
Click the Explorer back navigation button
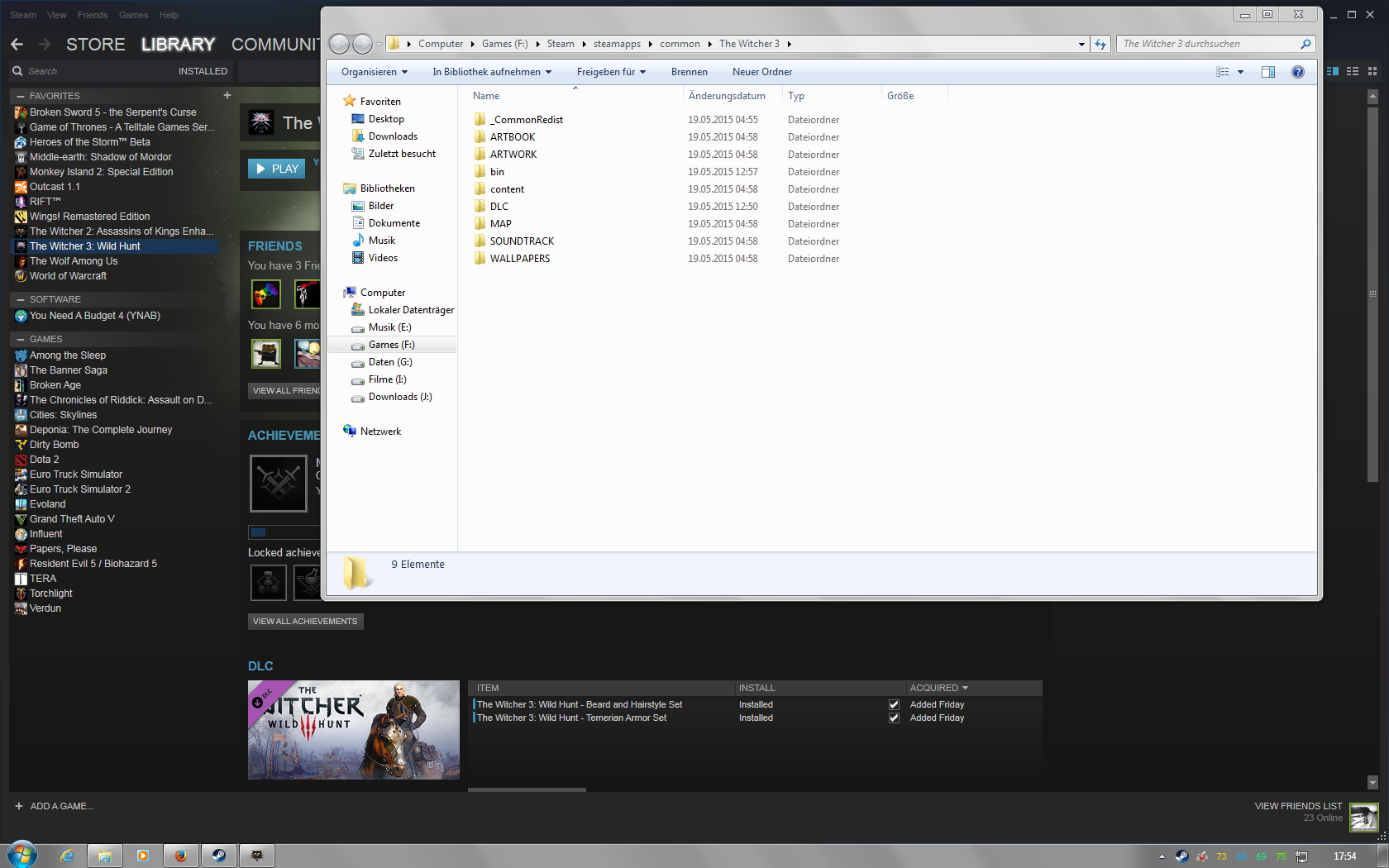pyautogui.click(x=339, y=44)
